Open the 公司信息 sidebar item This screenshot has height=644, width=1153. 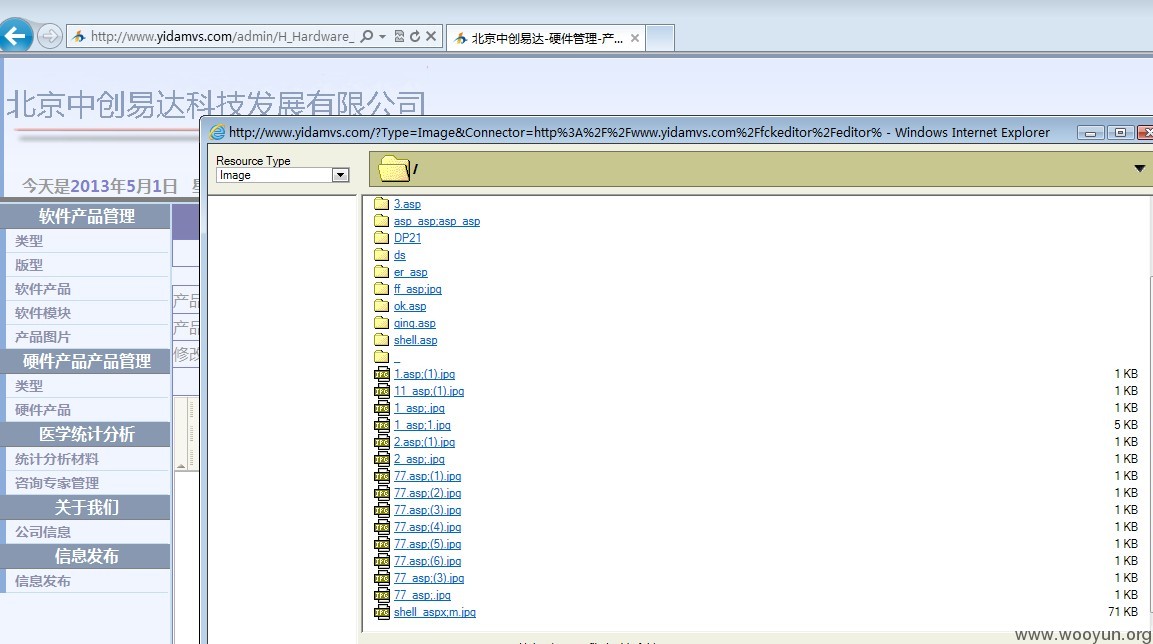(43, 532)
